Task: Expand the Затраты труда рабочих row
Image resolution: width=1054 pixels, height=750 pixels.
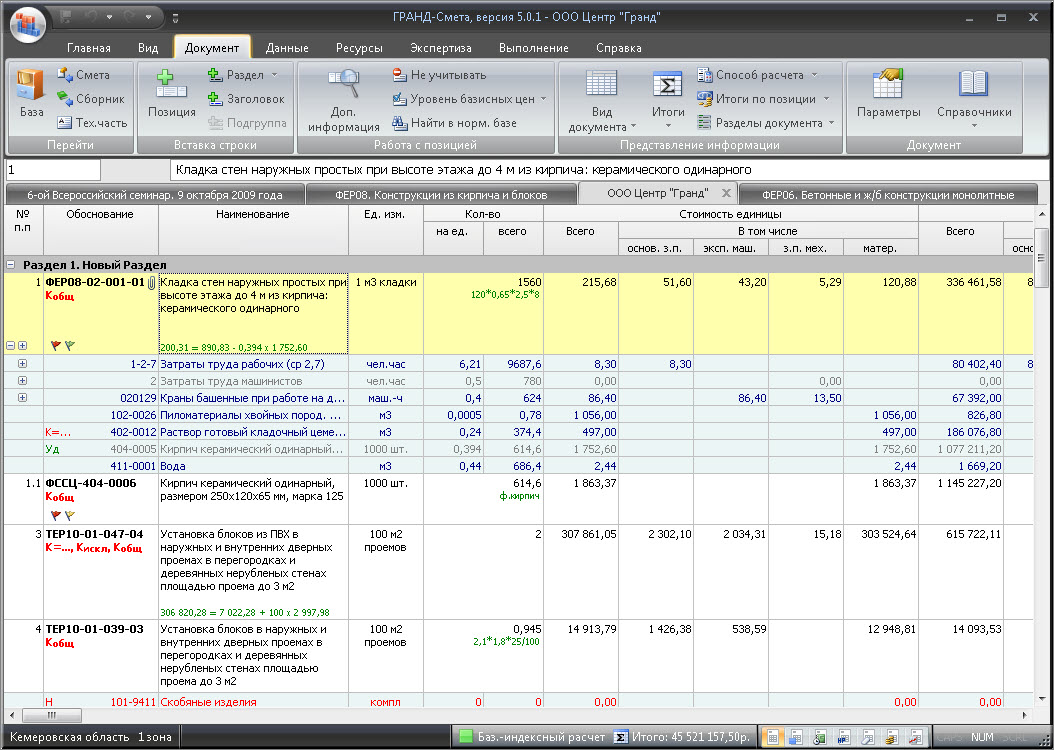Action: point(22,364)
